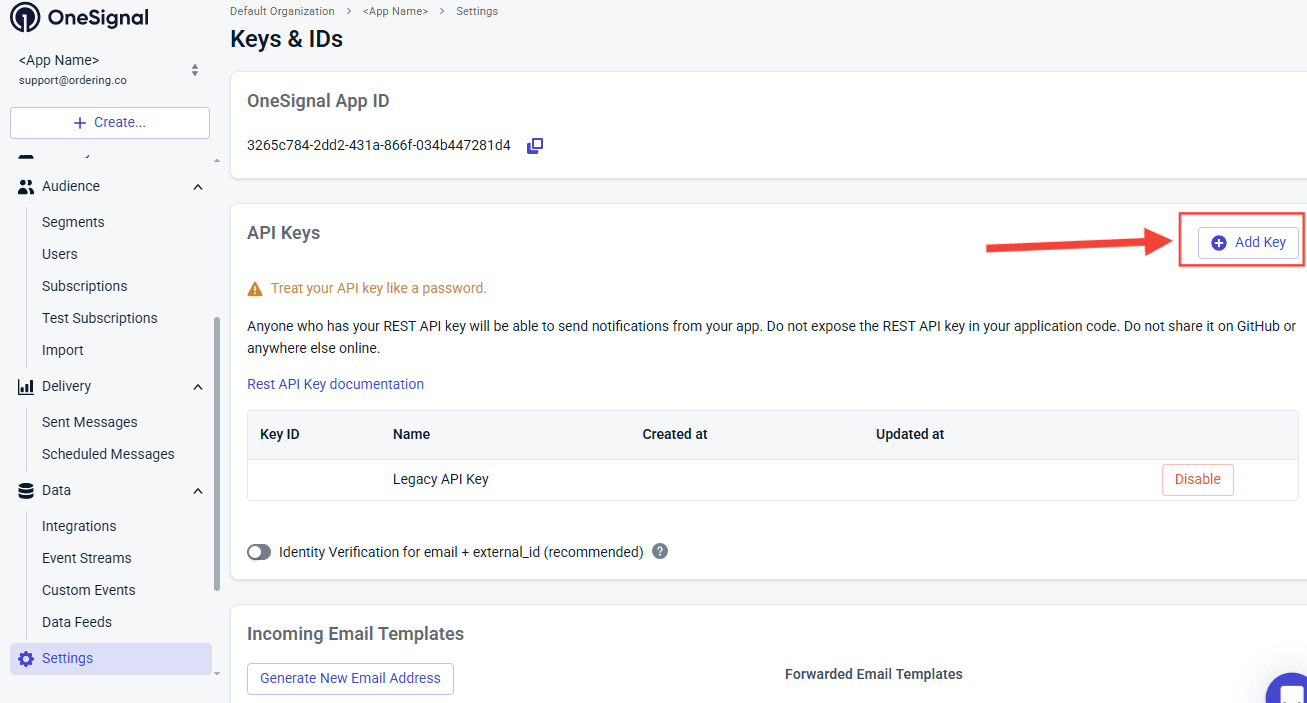Collapse the Data section
This screenshot has height=703, width=1307.
[198, 491]
